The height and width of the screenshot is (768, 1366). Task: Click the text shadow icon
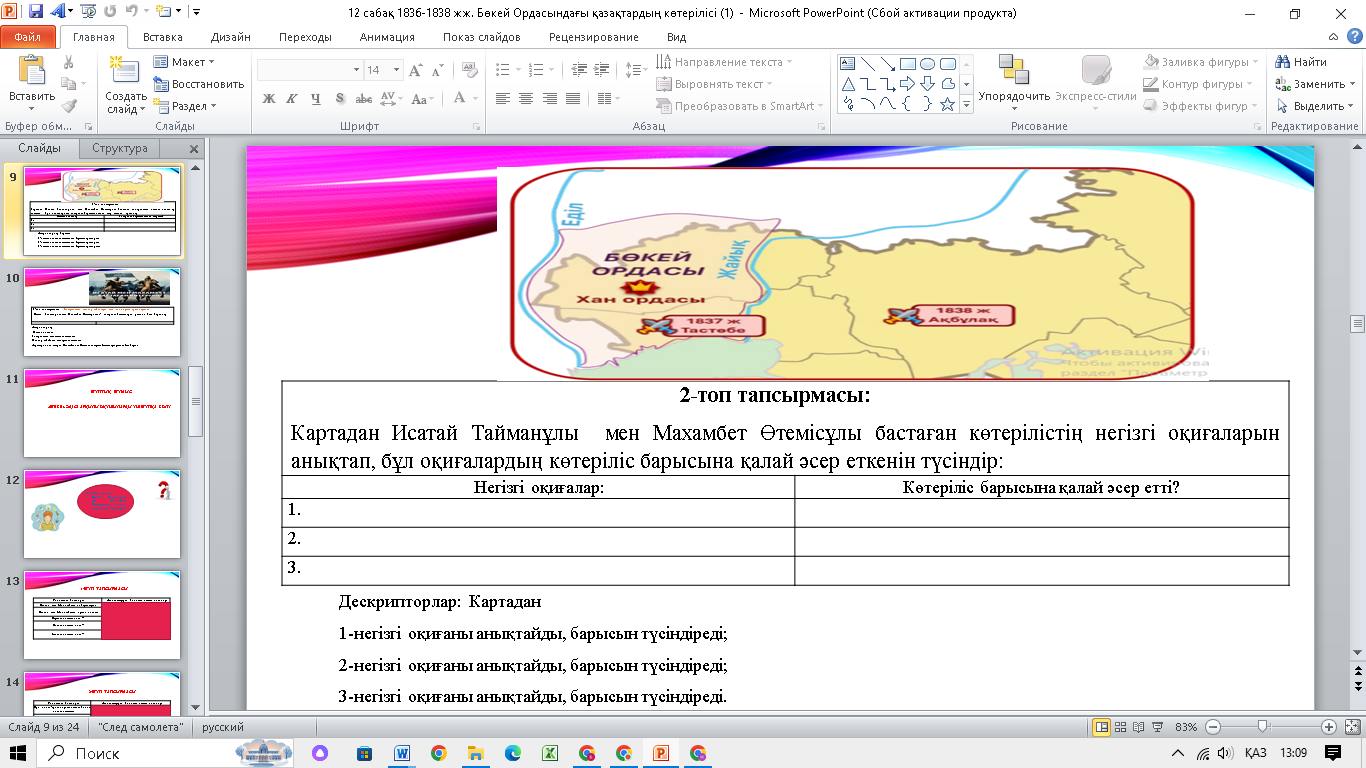[x=340, y=99]
